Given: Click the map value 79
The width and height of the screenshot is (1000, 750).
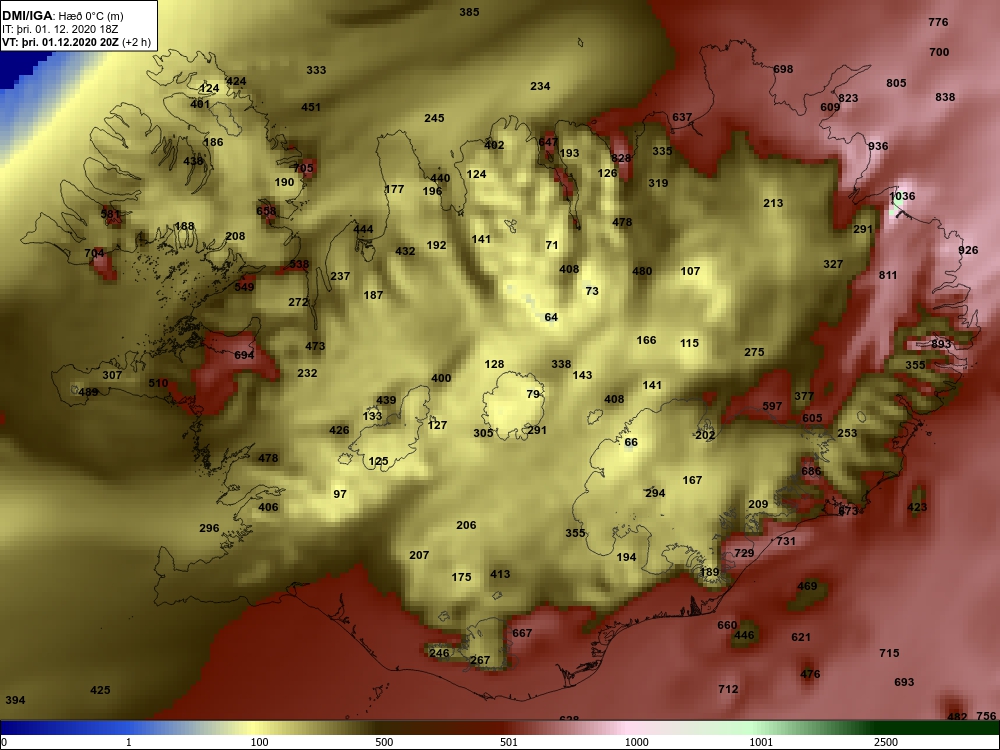Looking at the screenshot, I should pos(534,394).
